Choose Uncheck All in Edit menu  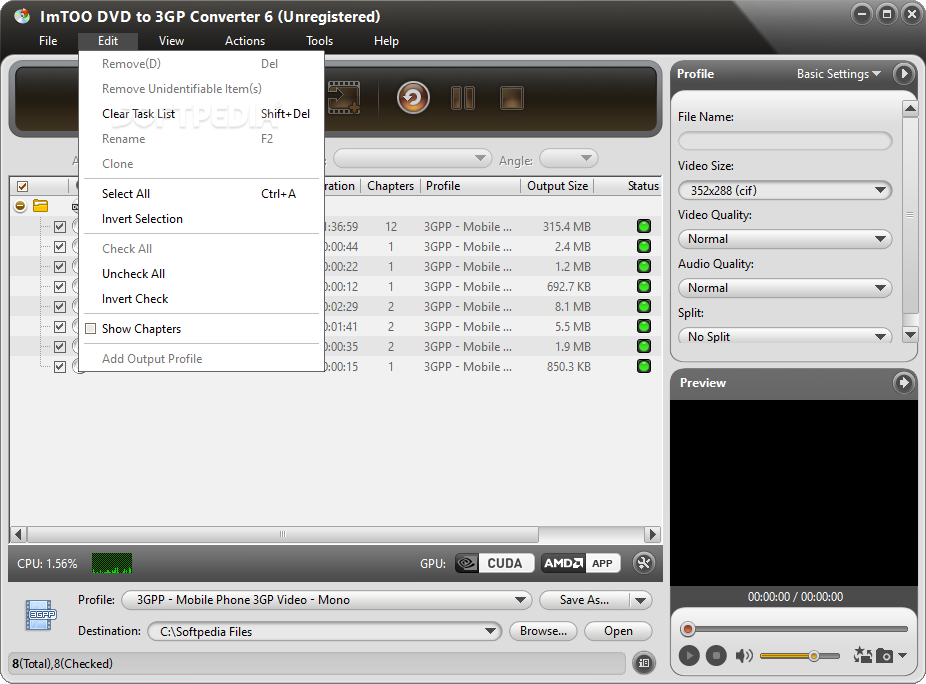(x=201, y=273)
